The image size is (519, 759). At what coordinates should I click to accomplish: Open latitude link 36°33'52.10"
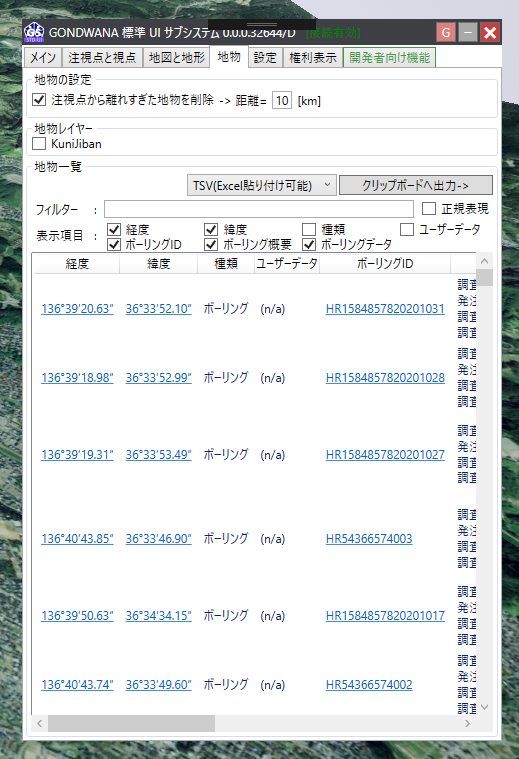(158, 309)
